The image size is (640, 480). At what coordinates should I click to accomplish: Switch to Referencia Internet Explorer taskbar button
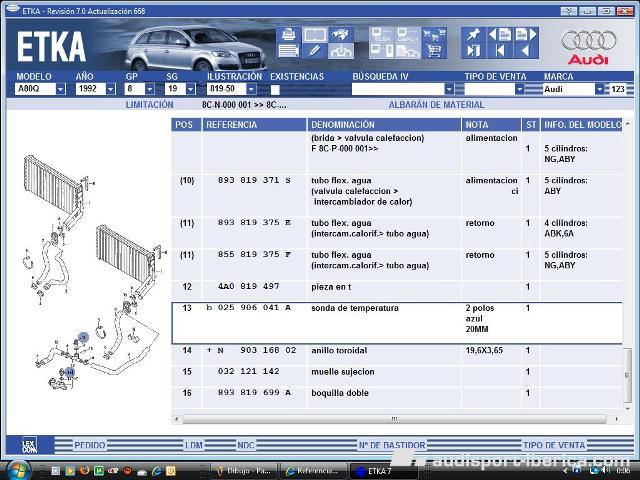(313, 471)
